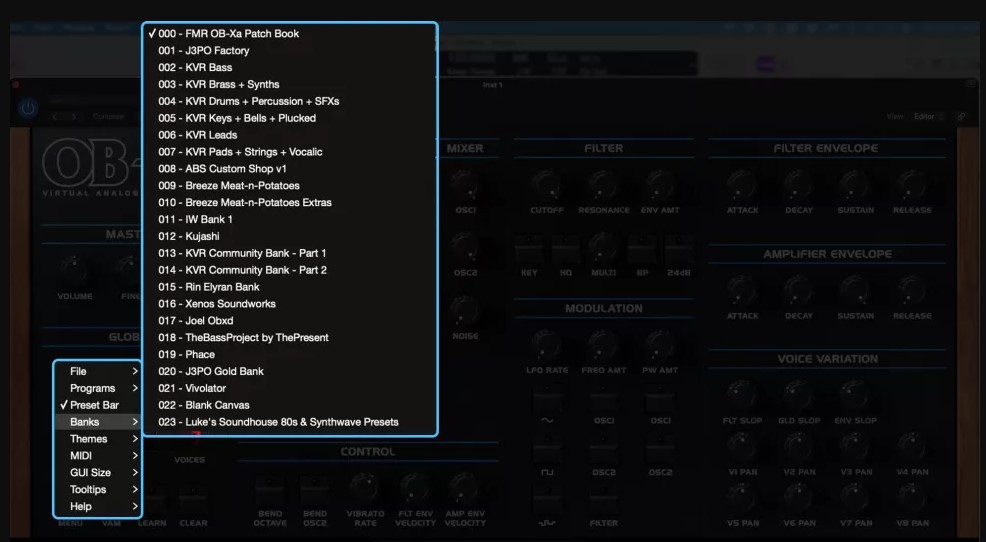Click the FLT SLOP voice variation knob
This screenshot has width=986, height=542.
tap(742, 395)
